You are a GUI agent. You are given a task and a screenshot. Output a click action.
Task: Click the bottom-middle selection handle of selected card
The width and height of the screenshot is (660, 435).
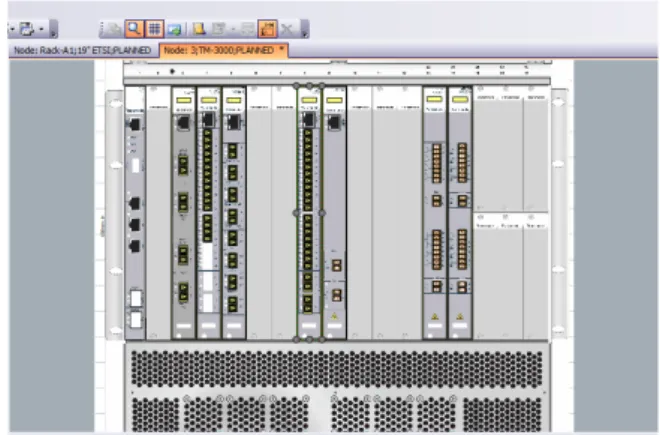309,339
